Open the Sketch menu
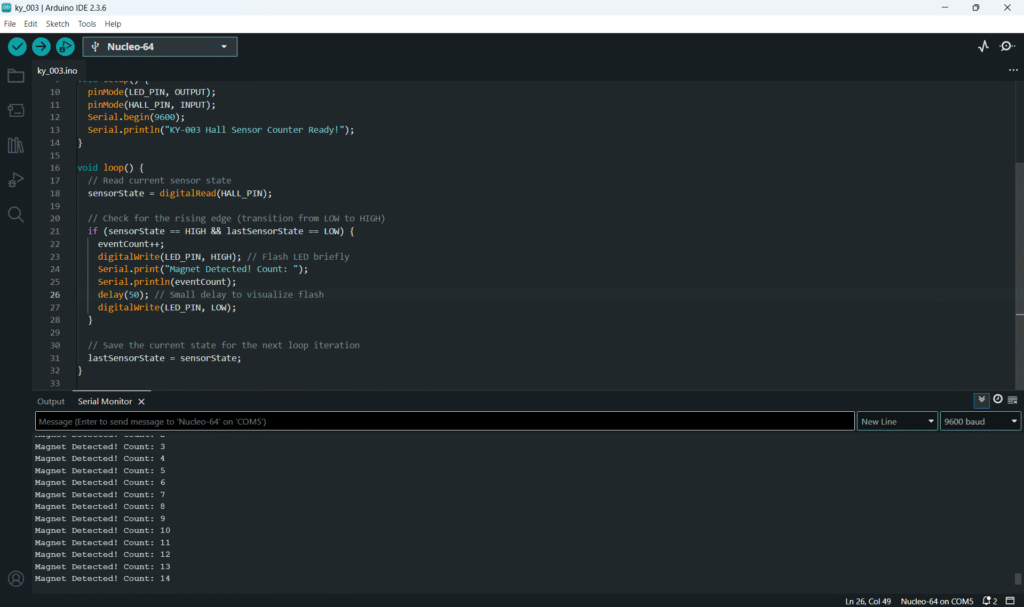This screenshot has width=1024, height=607. 57,23
